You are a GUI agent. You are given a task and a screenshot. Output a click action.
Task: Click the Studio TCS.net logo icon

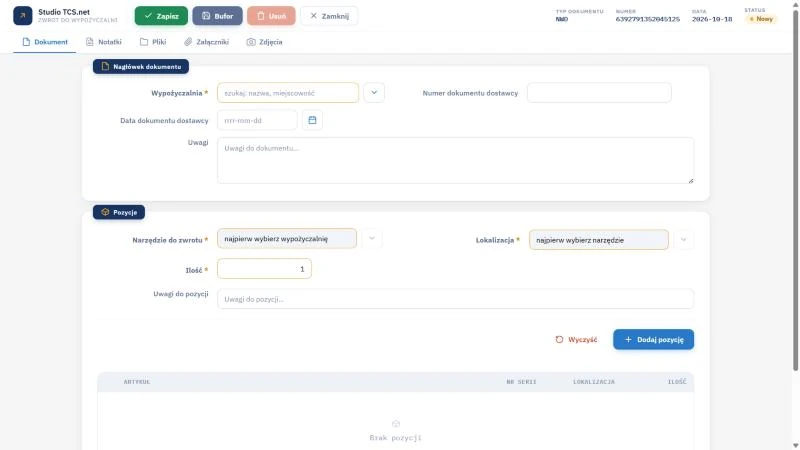(x=22, y=16)
